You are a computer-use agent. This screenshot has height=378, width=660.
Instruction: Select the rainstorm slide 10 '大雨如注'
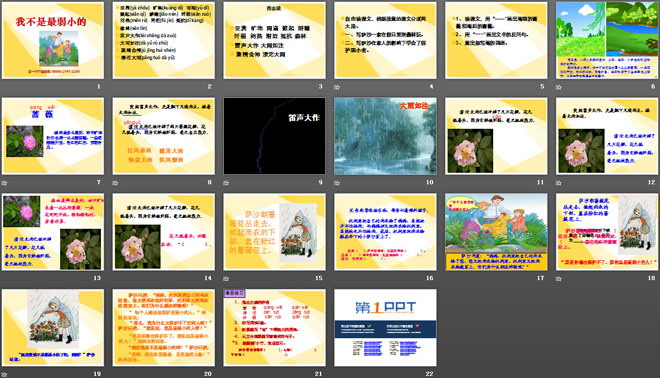tap(385, 136)
